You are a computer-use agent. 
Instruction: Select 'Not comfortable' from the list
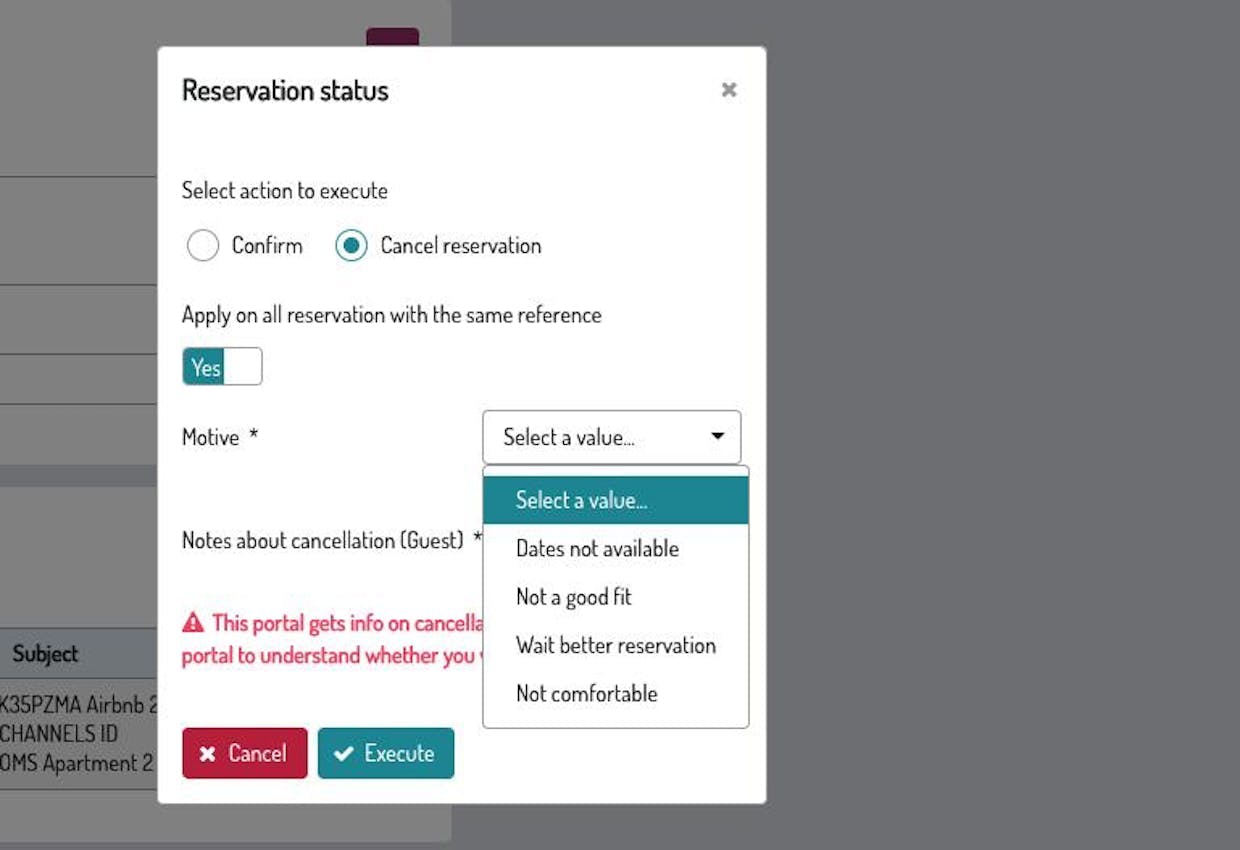point(587,694)
